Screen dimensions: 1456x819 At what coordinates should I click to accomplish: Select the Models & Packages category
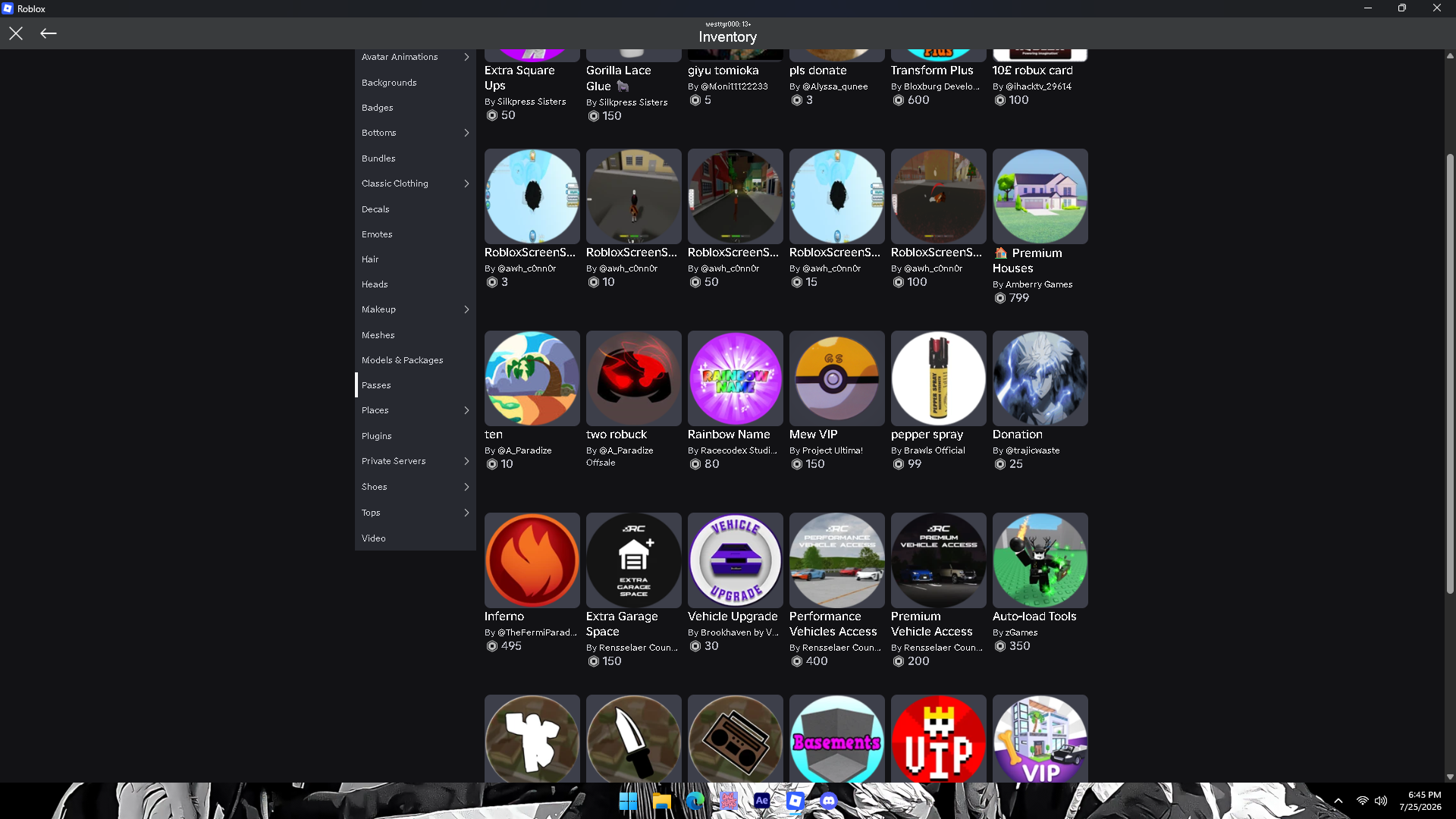pyautogui.click(x=415, y=360)
